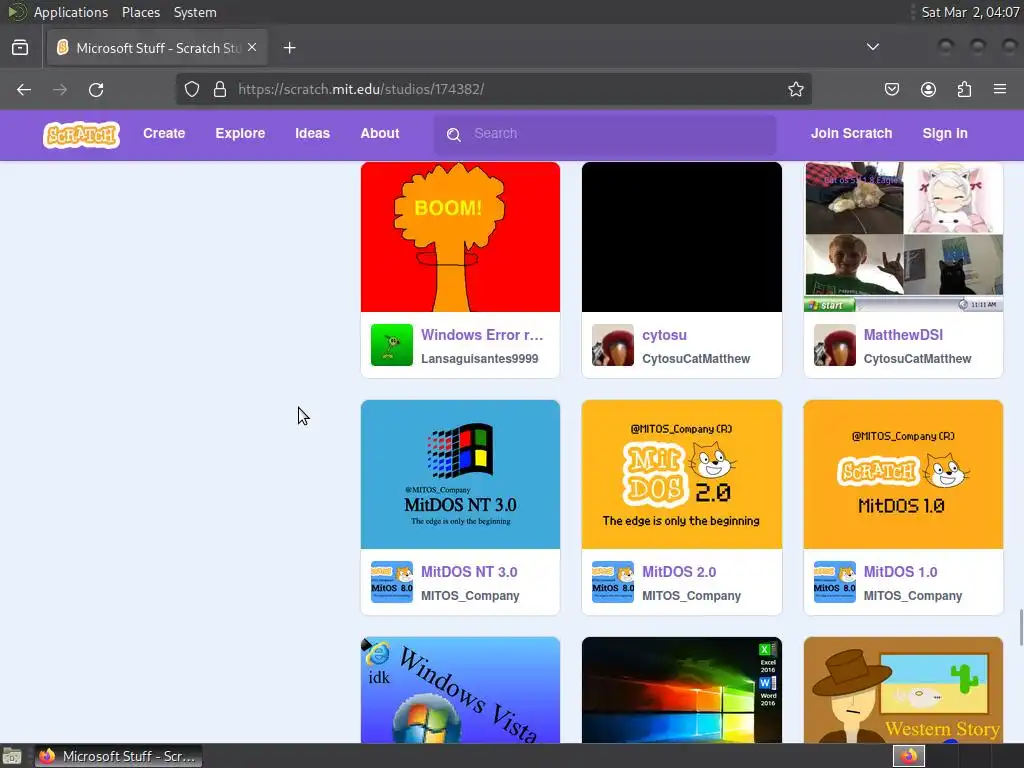The height and width of the screenshot is (768, 1024).
Task: Visit MITOS_Company link under MitDOS 2.0
Action: [692, 596]
